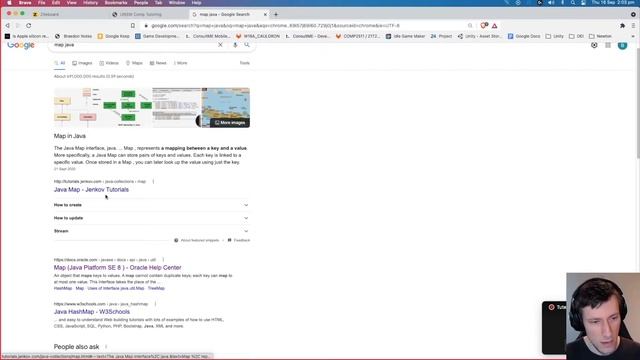640x360 pixels.
Task: Click the zoom magnifier icon in the address bar
Action: click(470, 26)
